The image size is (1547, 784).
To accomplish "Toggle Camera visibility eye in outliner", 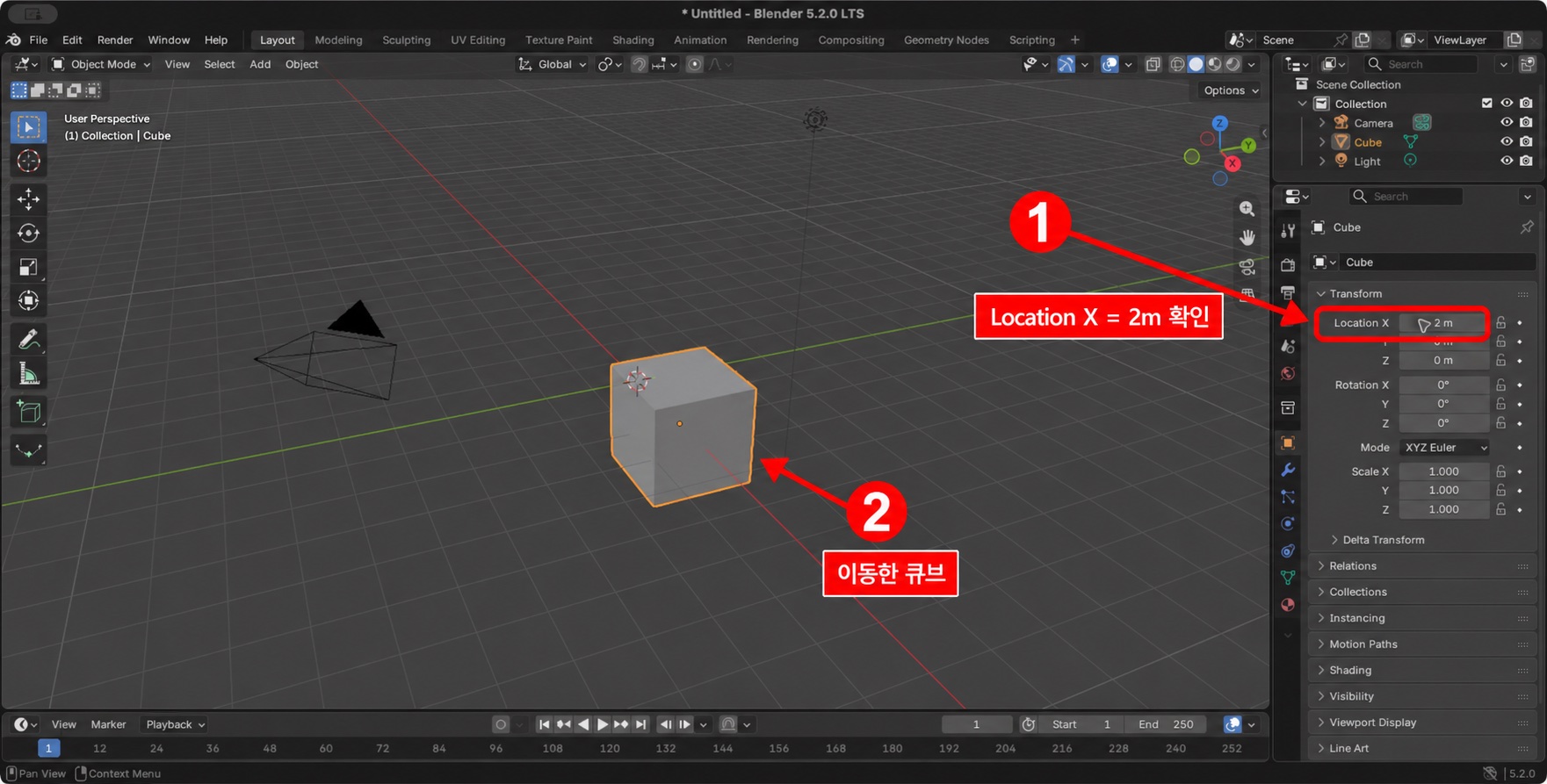I will pos(1507,123).
